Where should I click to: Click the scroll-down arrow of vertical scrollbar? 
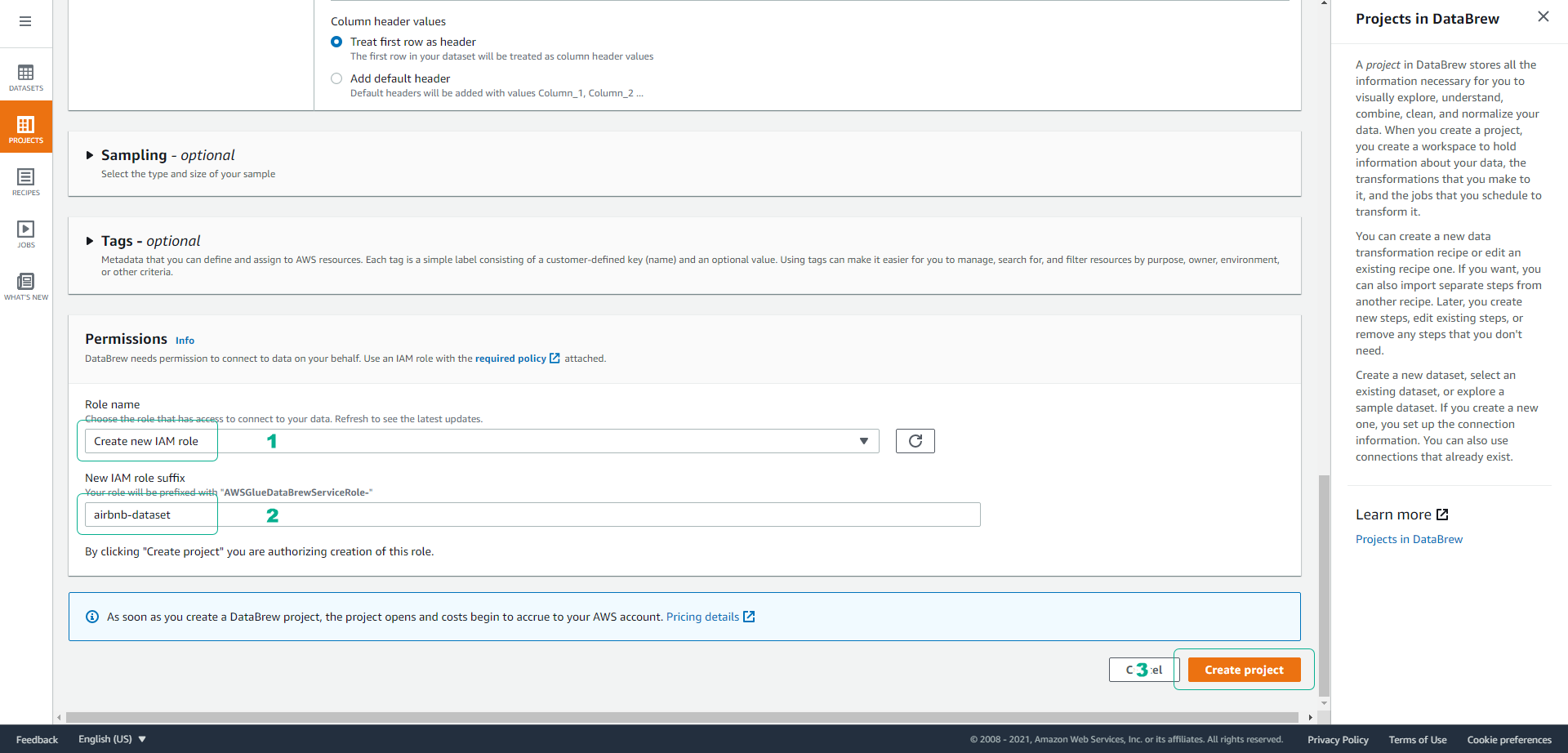pos(1324,702)
